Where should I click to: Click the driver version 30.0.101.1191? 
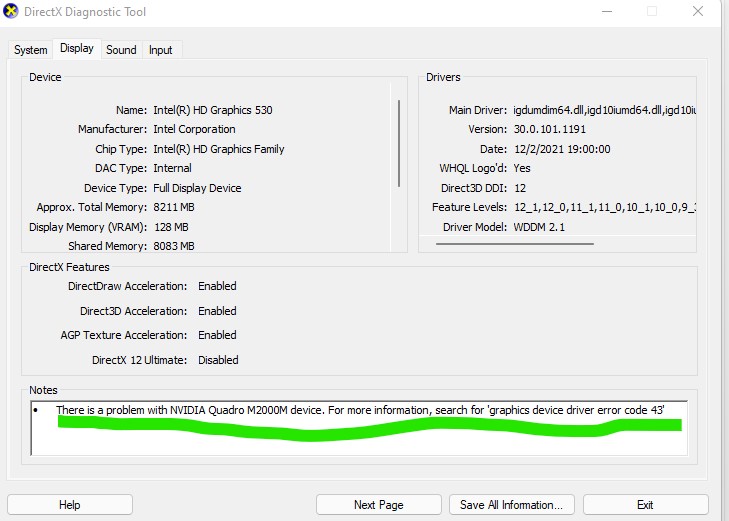coord(550,129)
